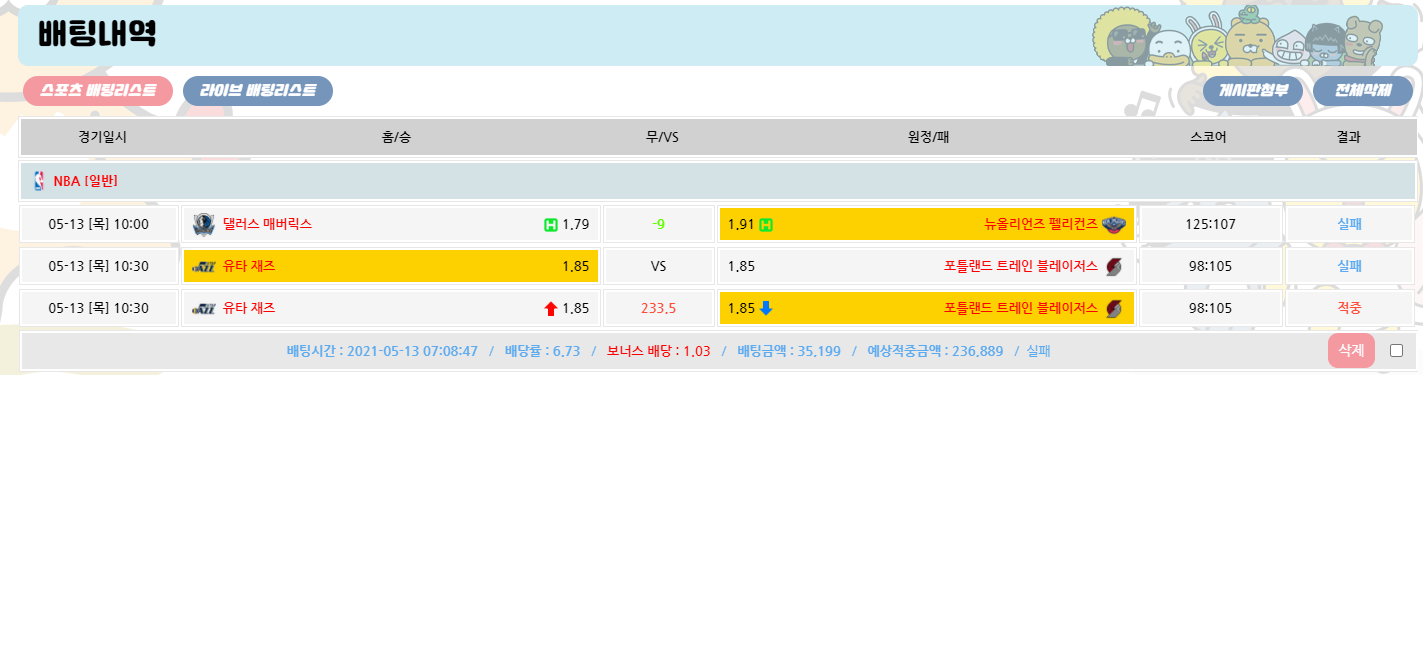This screenshot has height=648, width=1423.
Task: Click Utah Jazz logo in the VS row
Action: pos(204,266)
